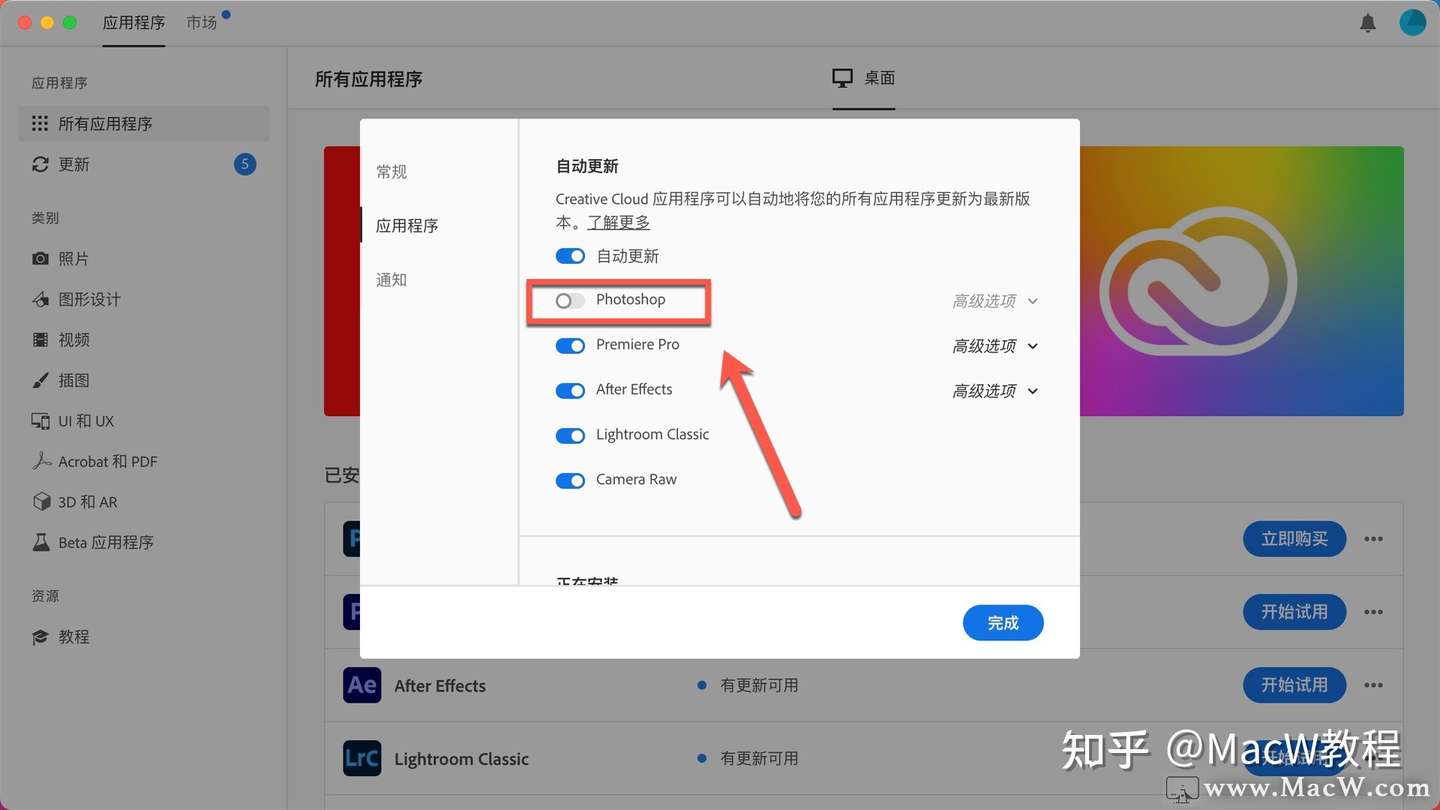Click the Learn more link

coord(619,222)
